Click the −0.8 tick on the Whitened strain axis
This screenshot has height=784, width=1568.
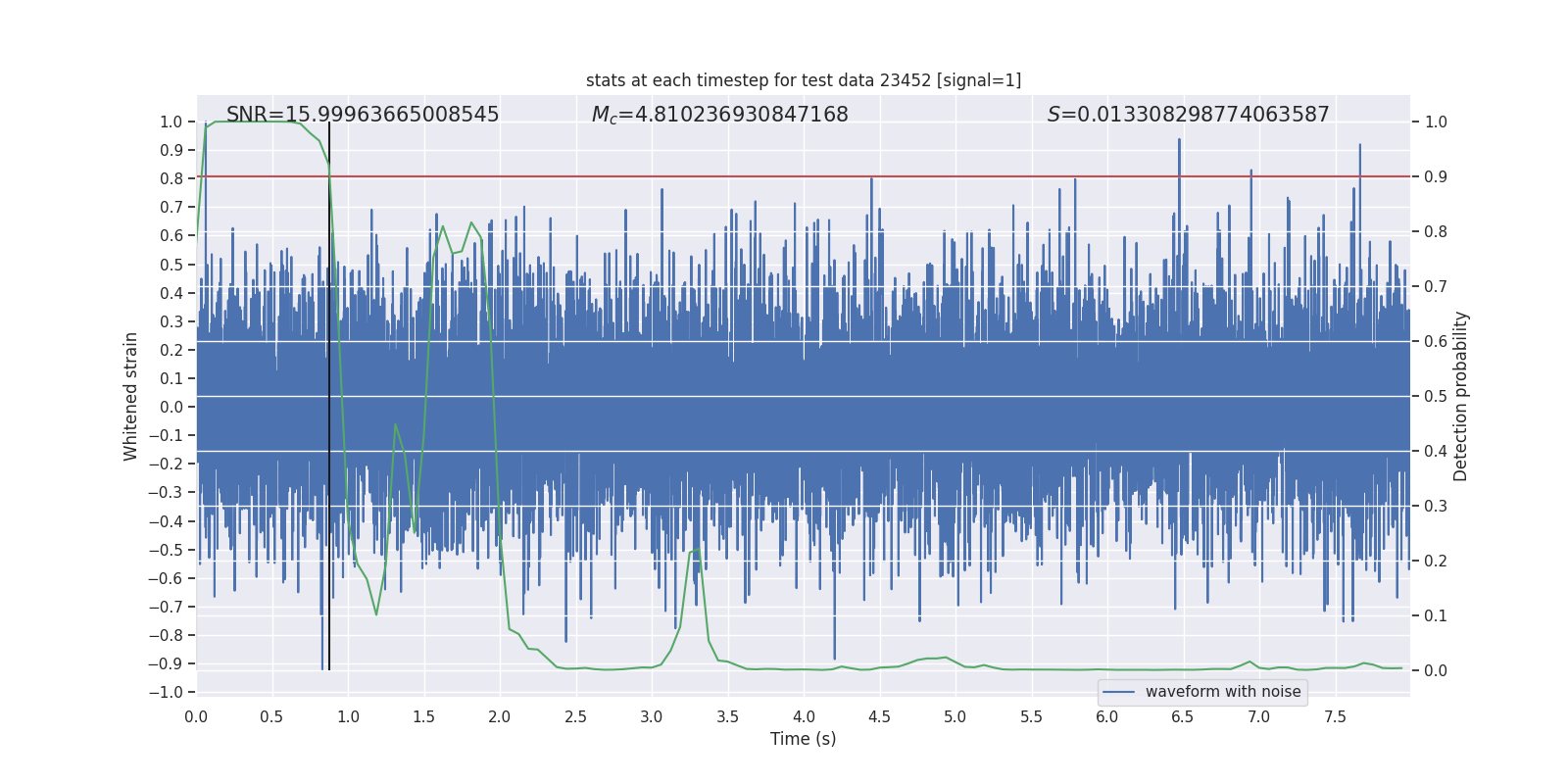tap(166, 636)
